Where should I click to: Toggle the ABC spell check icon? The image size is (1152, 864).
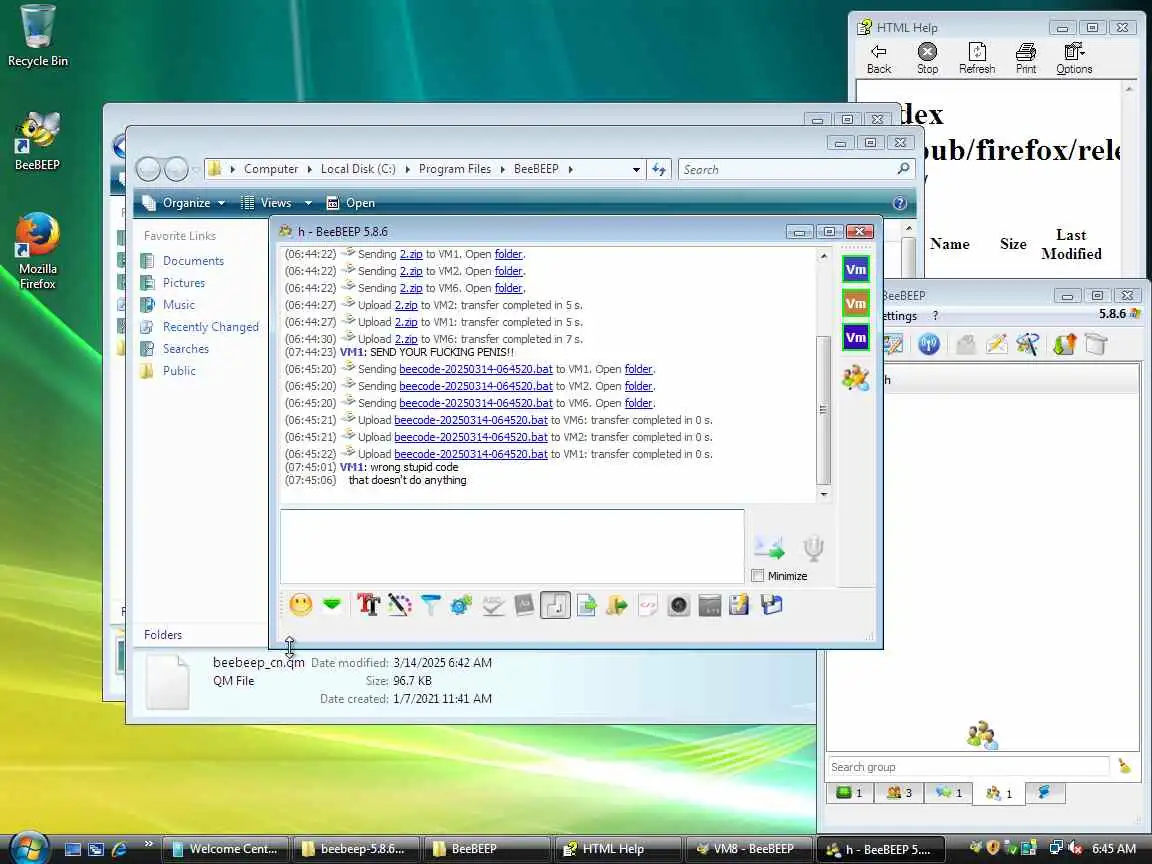point(493,605)
